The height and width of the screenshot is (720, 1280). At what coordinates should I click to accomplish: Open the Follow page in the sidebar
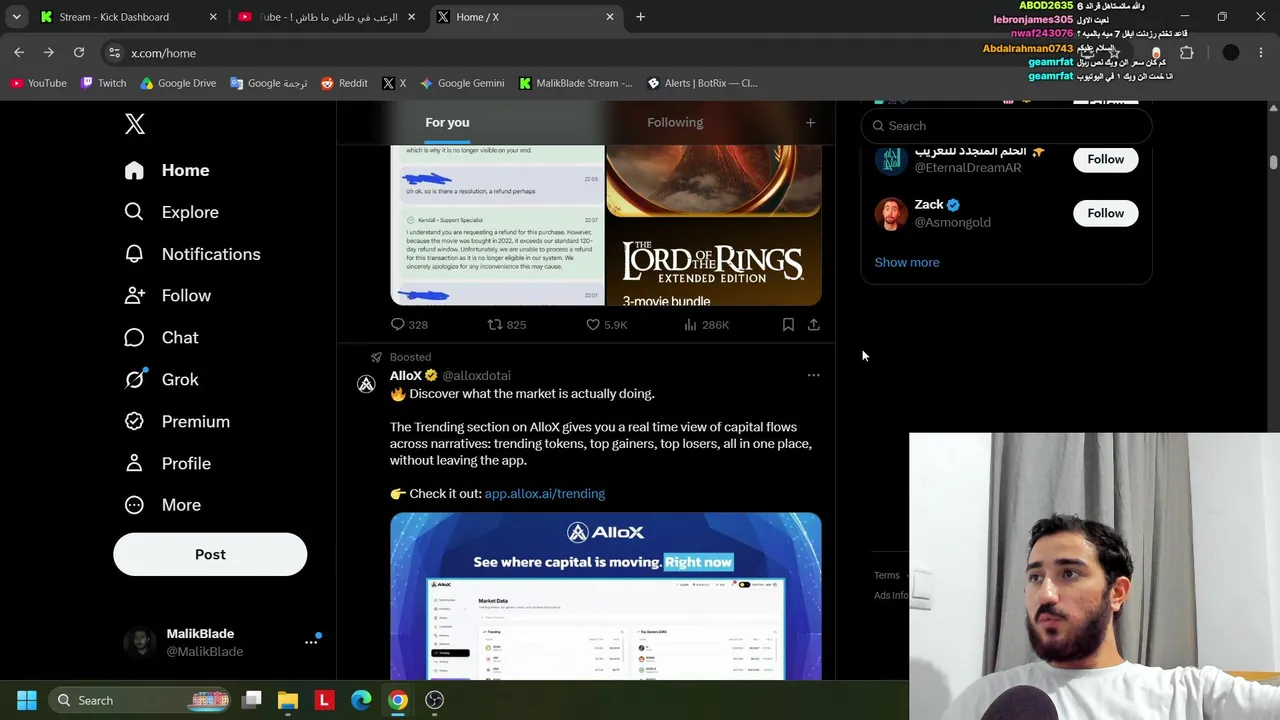click(x=167, y=296)
